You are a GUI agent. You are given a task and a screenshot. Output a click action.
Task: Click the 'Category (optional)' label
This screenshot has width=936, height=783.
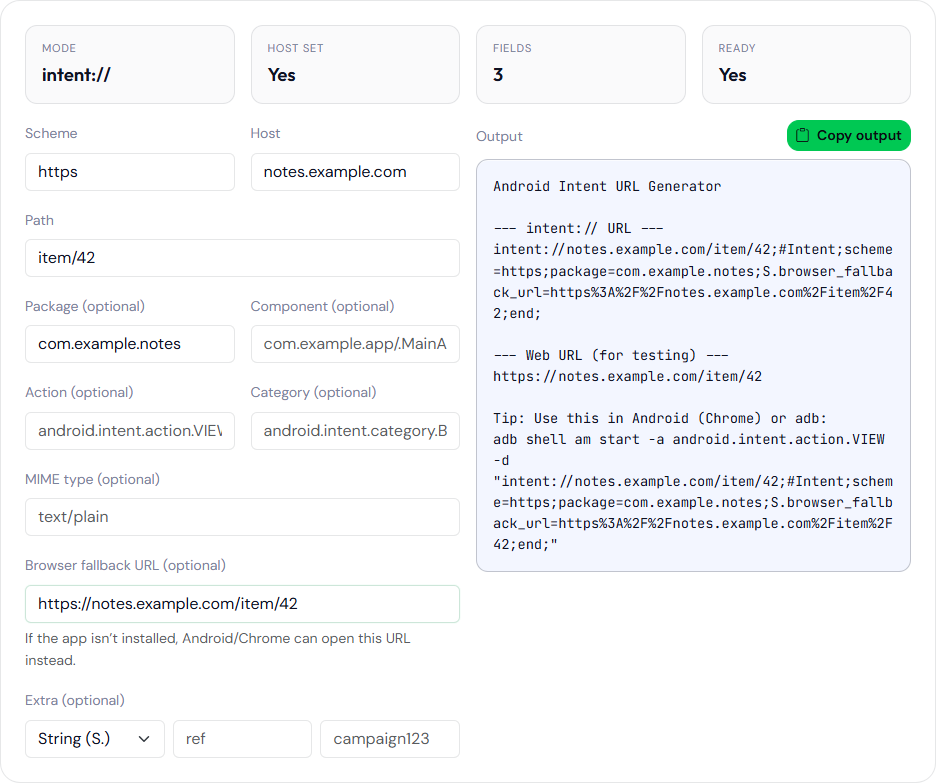(313, 392)
